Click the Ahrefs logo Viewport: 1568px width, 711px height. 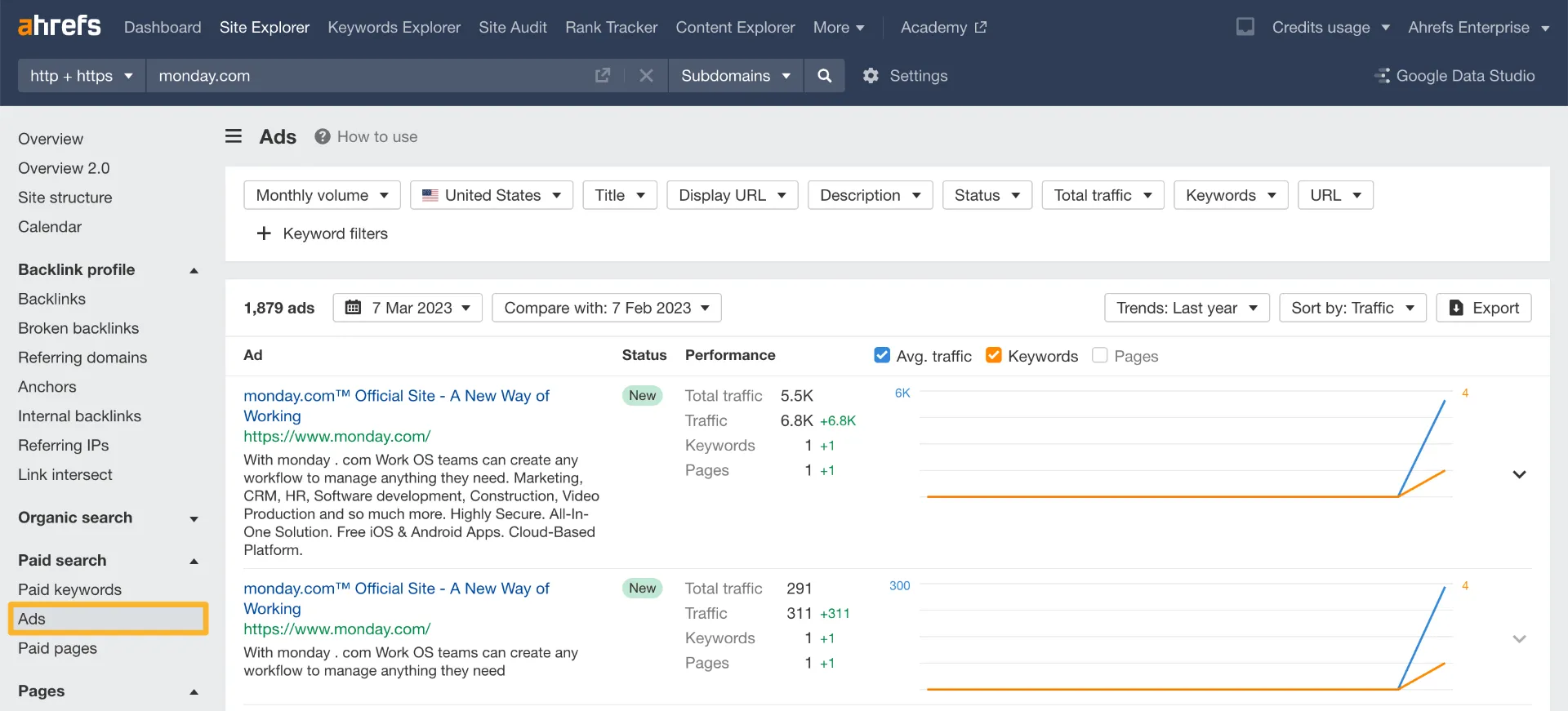[x=59, y=26]
